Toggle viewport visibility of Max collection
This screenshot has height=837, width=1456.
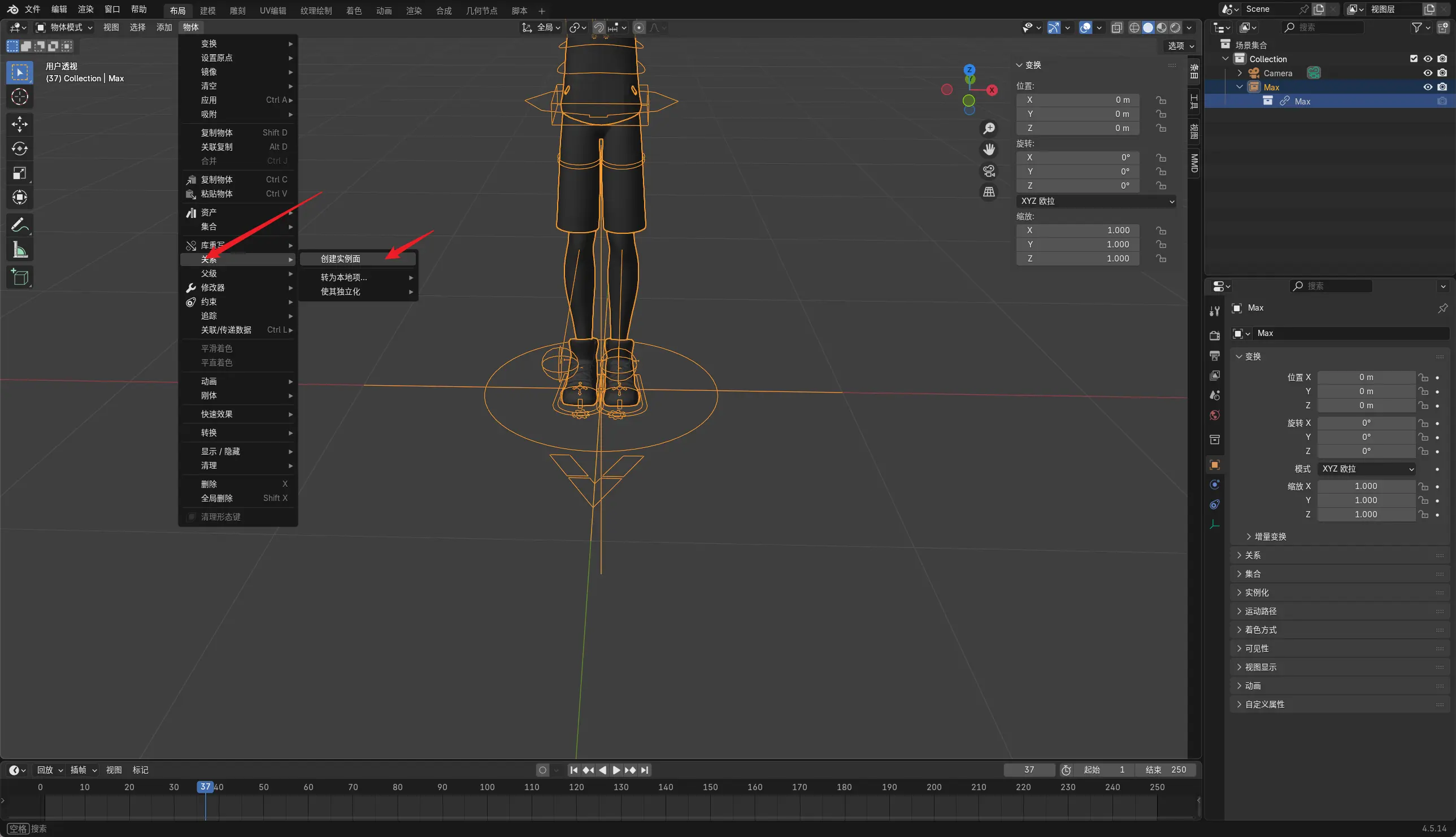(x=1428, y=87)
